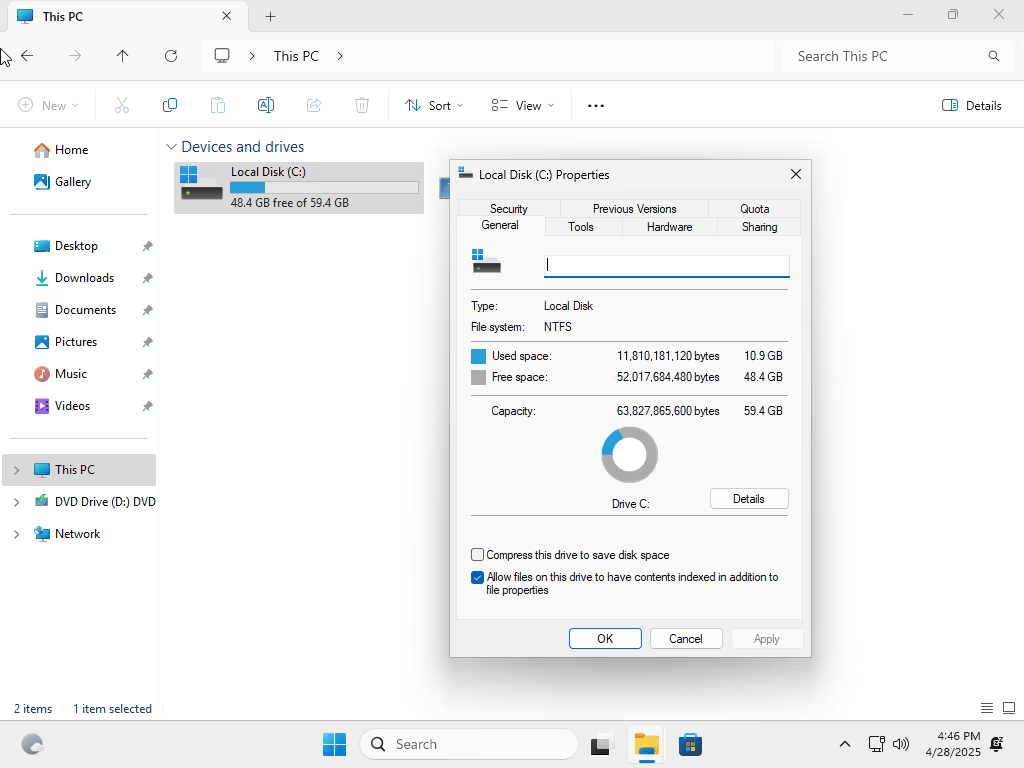Click the Cut scissors icon
Screen dimensions: 1024x768
coord(121,105)
